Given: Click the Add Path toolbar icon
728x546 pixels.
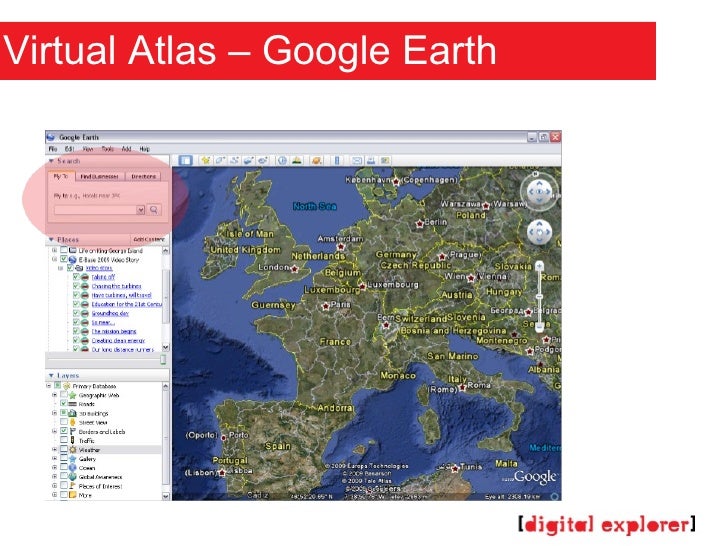Looking at the screenshot, I should click(234, 161).
